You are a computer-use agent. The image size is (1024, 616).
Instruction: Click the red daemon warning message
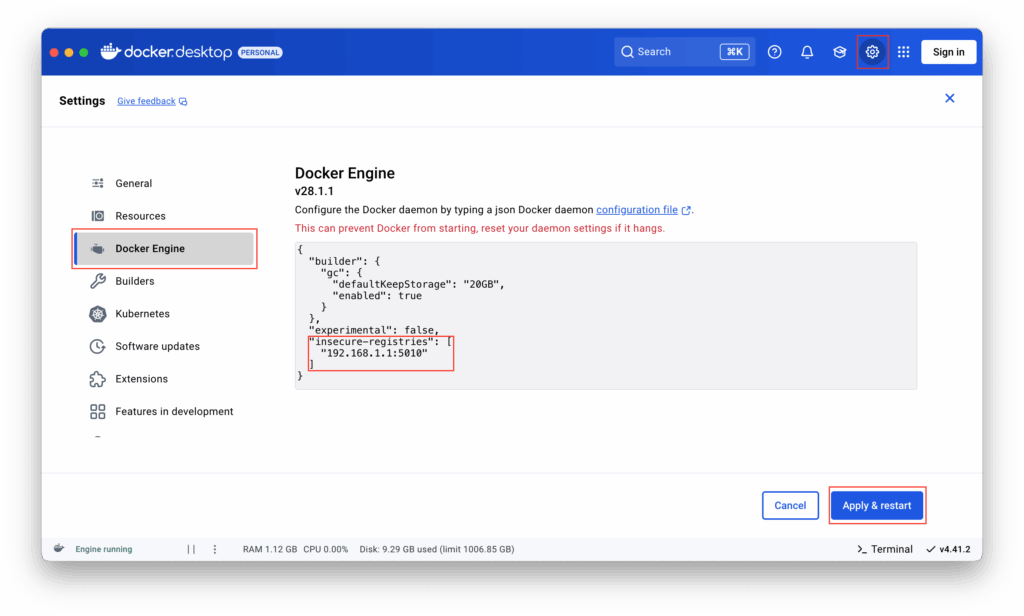coord(479,229)
